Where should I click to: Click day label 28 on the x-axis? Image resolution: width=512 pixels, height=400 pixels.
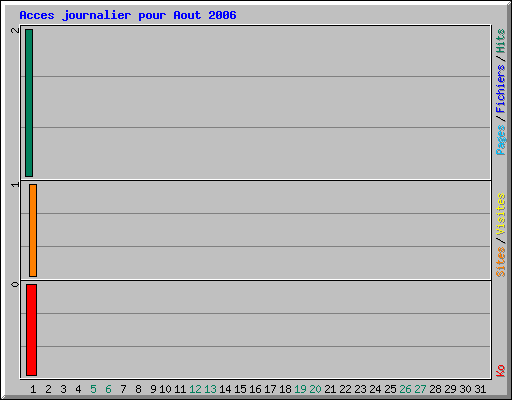(435, 389)
